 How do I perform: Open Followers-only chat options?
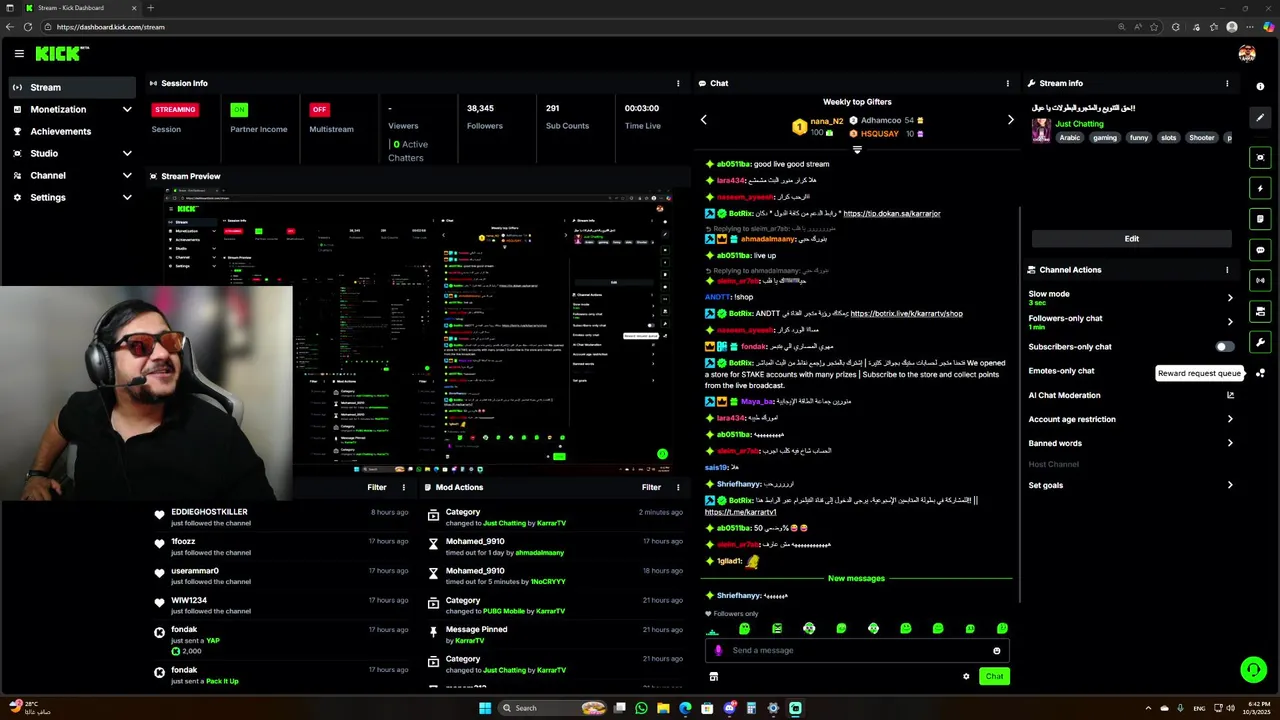click(1131, 322)
